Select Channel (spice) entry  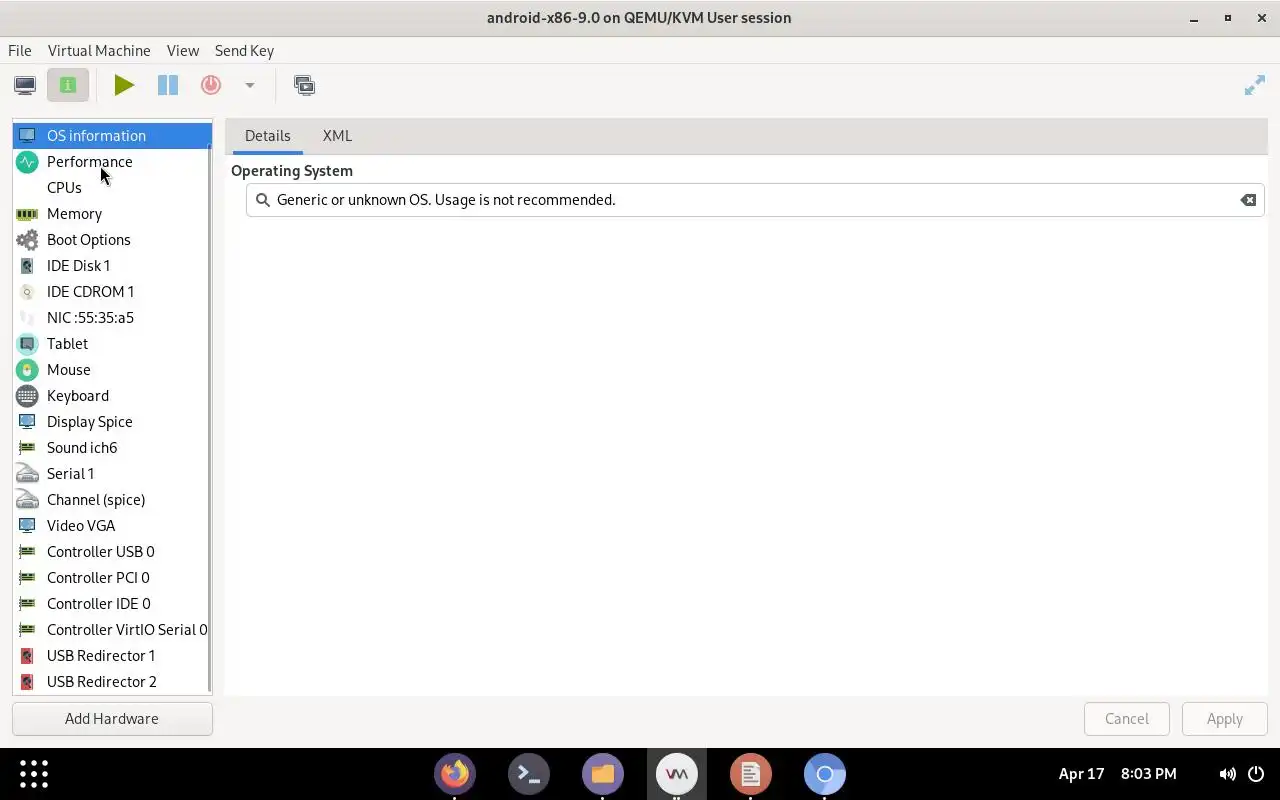(112, 499)
